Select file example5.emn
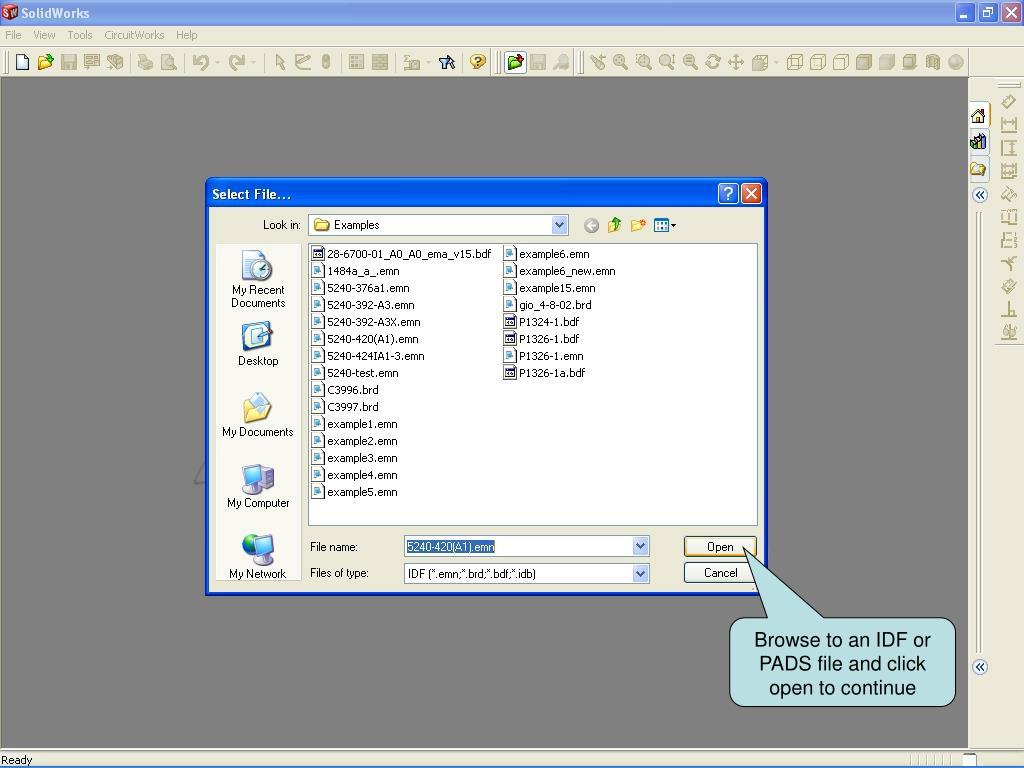Screen dimensions: 1024x768 tap(355, 492)
